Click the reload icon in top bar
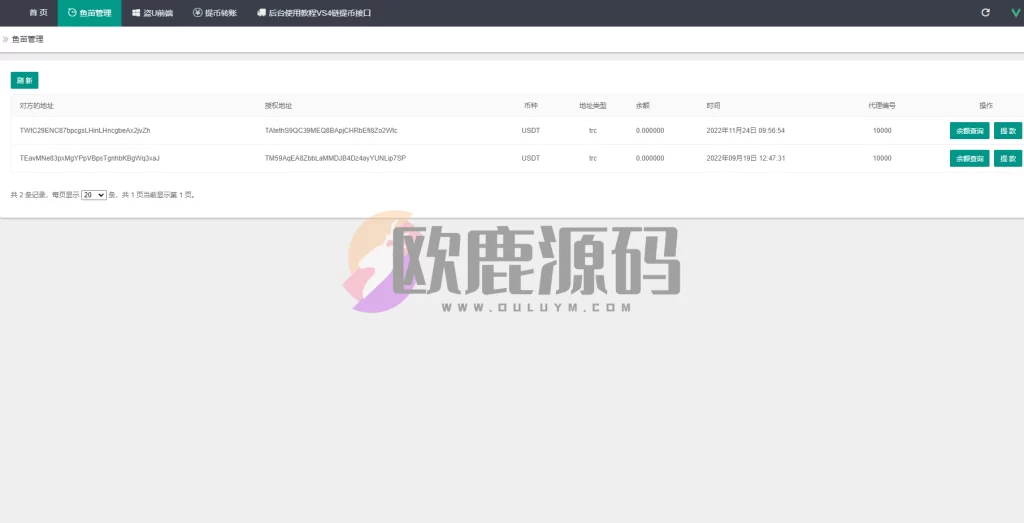Viewport: 1024px width, 523px height. [985, 12]
